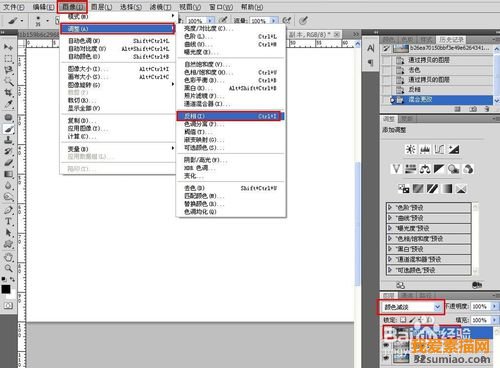This screenshot has height=368, width=500.
Task: Open the layer fill 填充 arrow
Action: pyautogui.click(x=494, y=320)
